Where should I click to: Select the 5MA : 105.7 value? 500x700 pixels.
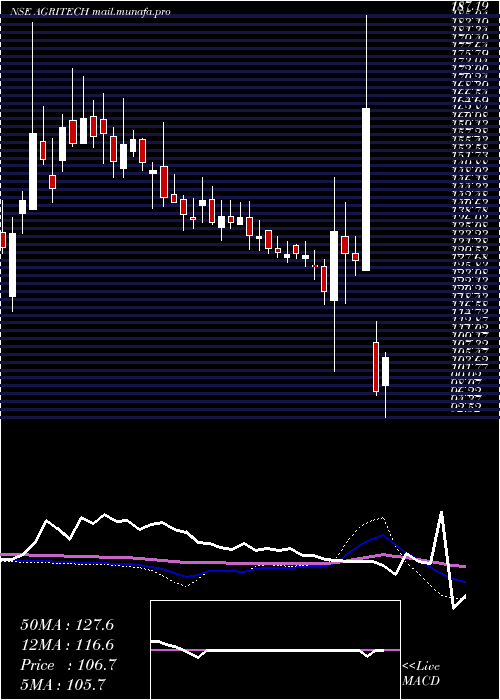click(x=62, y=685)
